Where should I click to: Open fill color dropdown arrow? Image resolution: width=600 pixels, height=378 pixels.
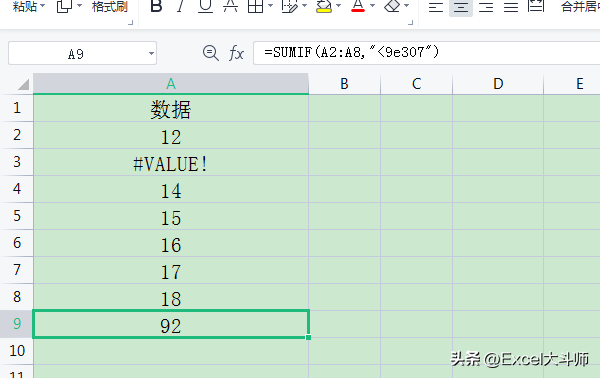[338, 6]
